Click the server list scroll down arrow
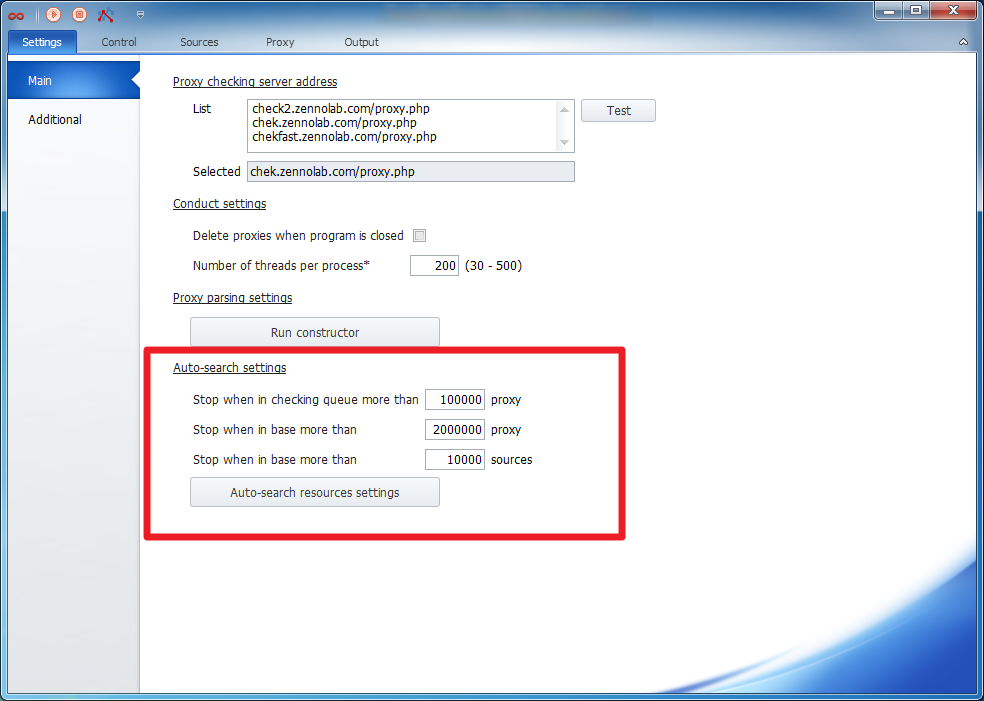This screenshot has width=984, height=701. [x=564, y=142]
